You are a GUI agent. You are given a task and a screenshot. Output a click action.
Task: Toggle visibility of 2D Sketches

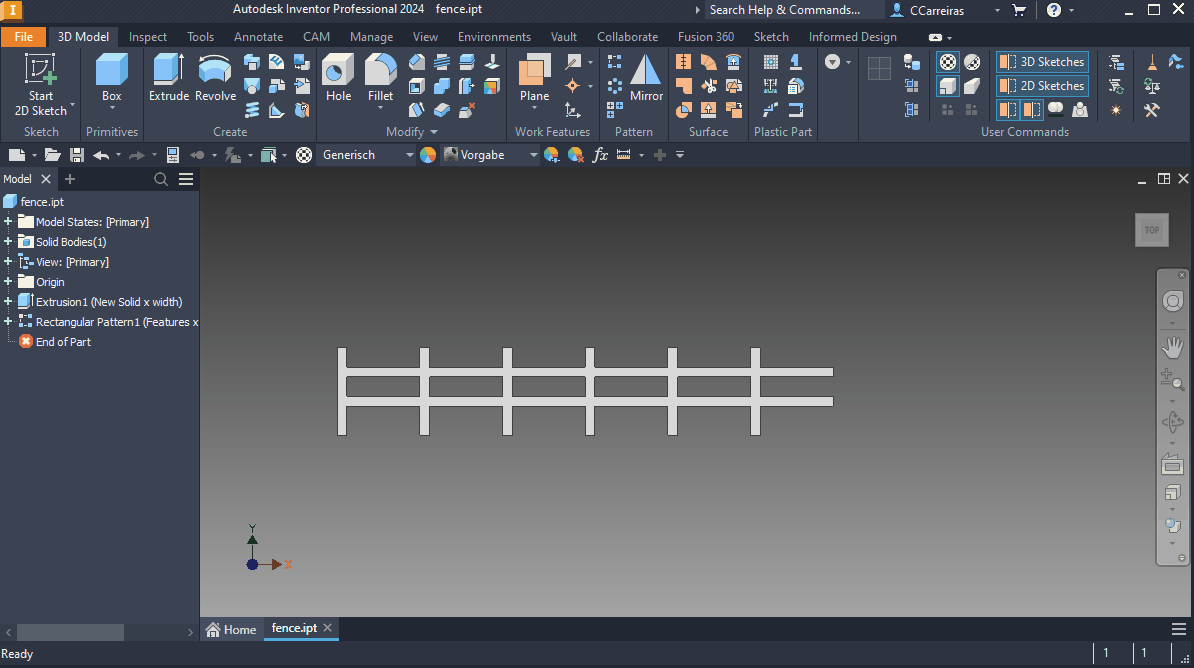pyautogui.click(x=1041, y=85)
